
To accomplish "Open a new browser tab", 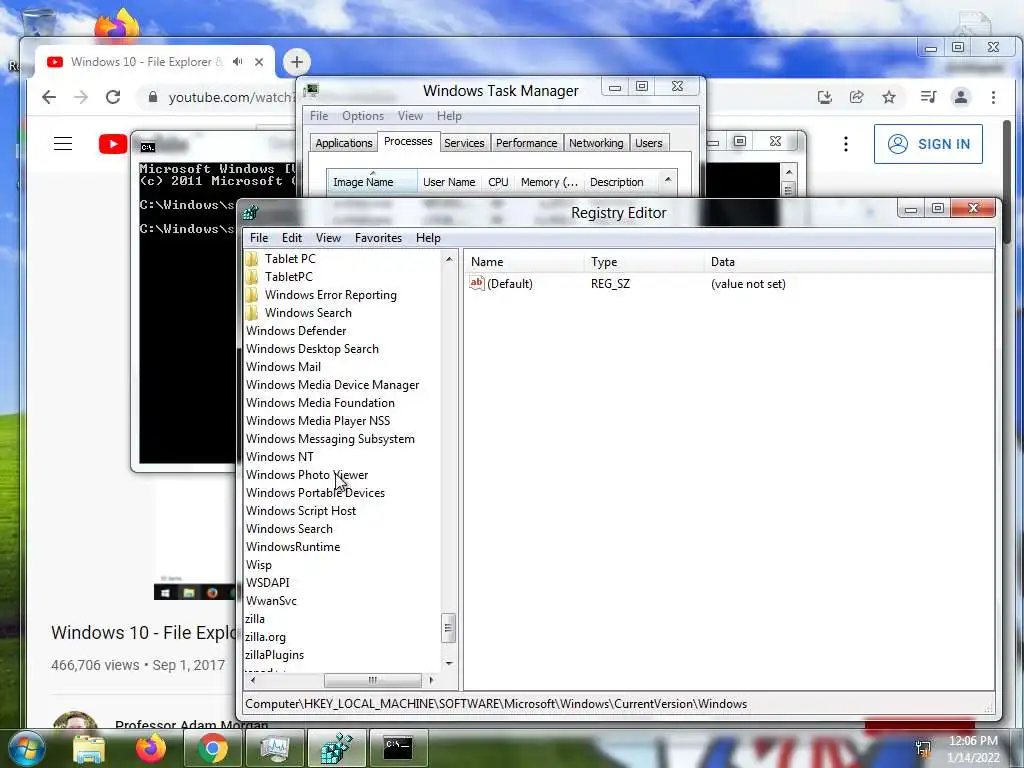I will point(296,62).
